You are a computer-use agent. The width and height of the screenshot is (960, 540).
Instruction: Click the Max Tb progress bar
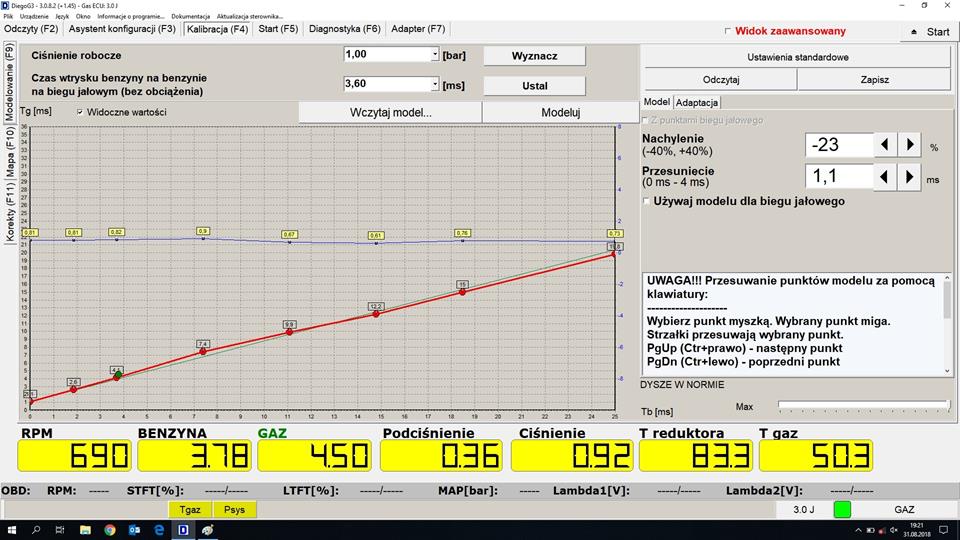click(863, 405)
